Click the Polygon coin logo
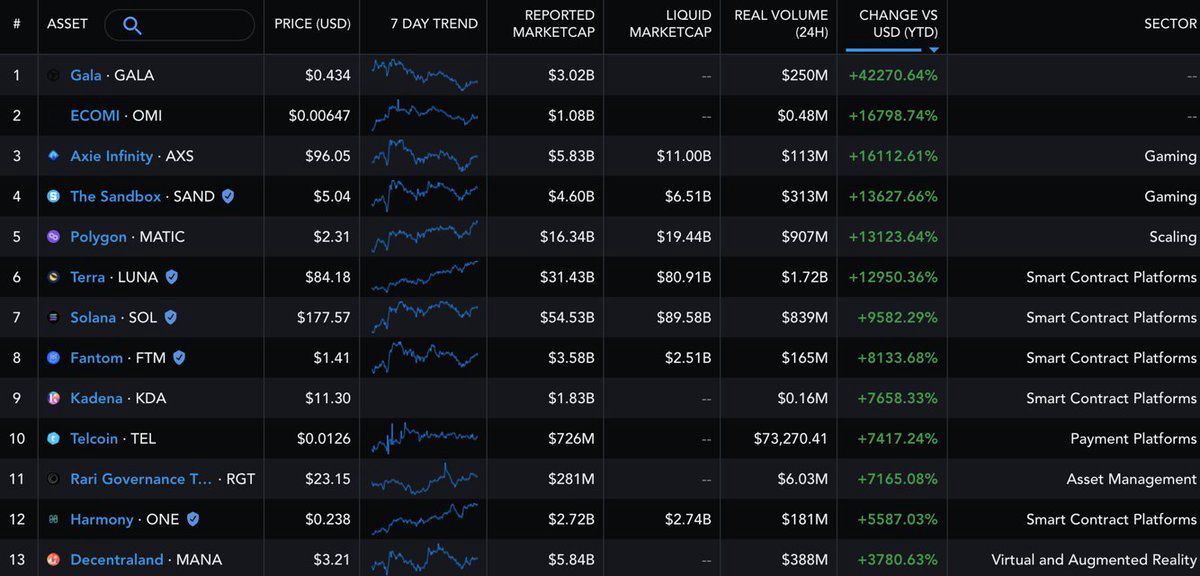The width and height of the screenshot is (1200, 576). coord(54,237)
